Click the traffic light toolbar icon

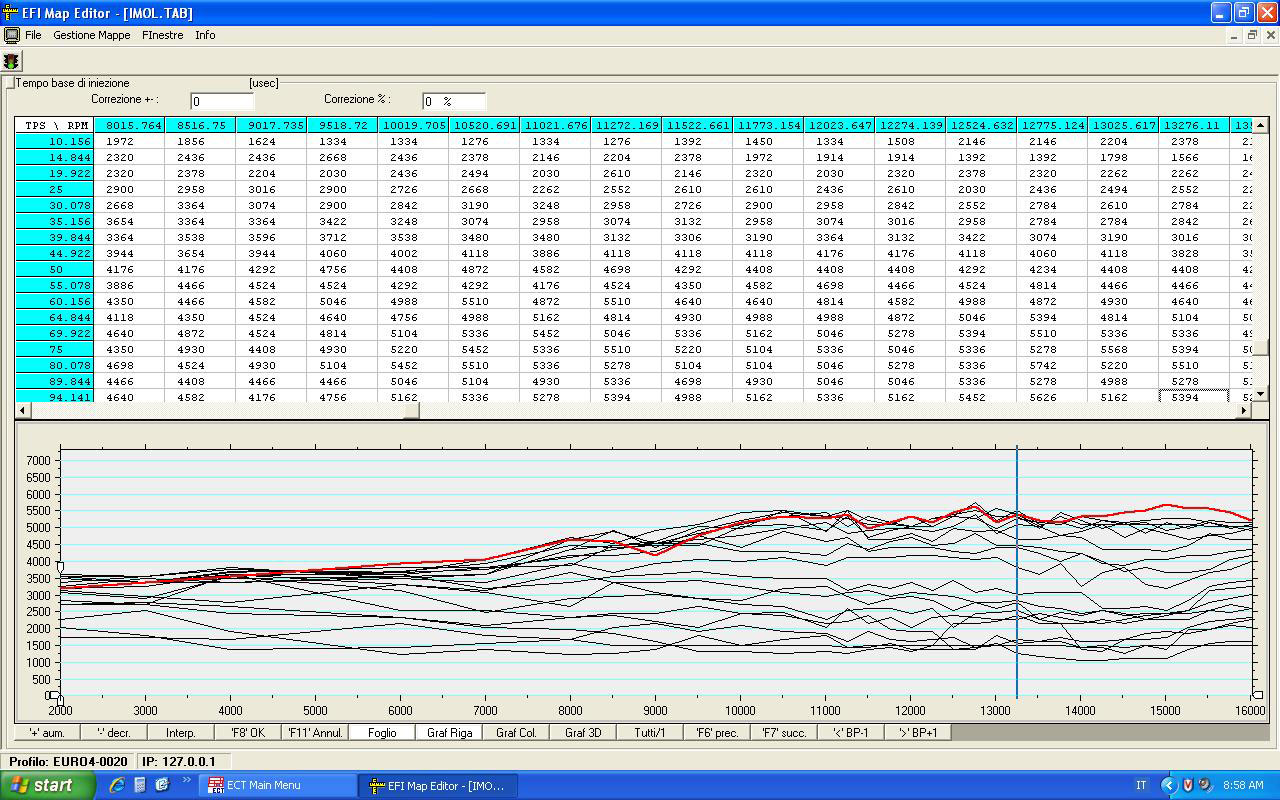13,62
